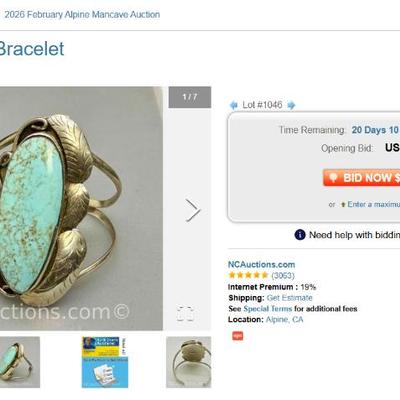Click the BID NOW button
Image resolution: width=400 pixels, height=400 pixels.
361,178
